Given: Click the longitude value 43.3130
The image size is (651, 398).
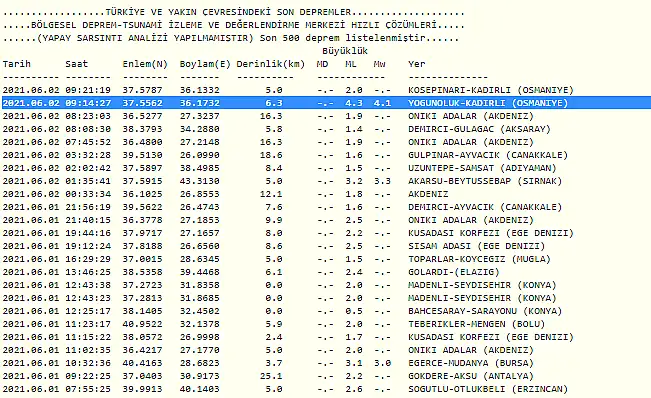Looking at the screenshot, I should click(199, 181).
